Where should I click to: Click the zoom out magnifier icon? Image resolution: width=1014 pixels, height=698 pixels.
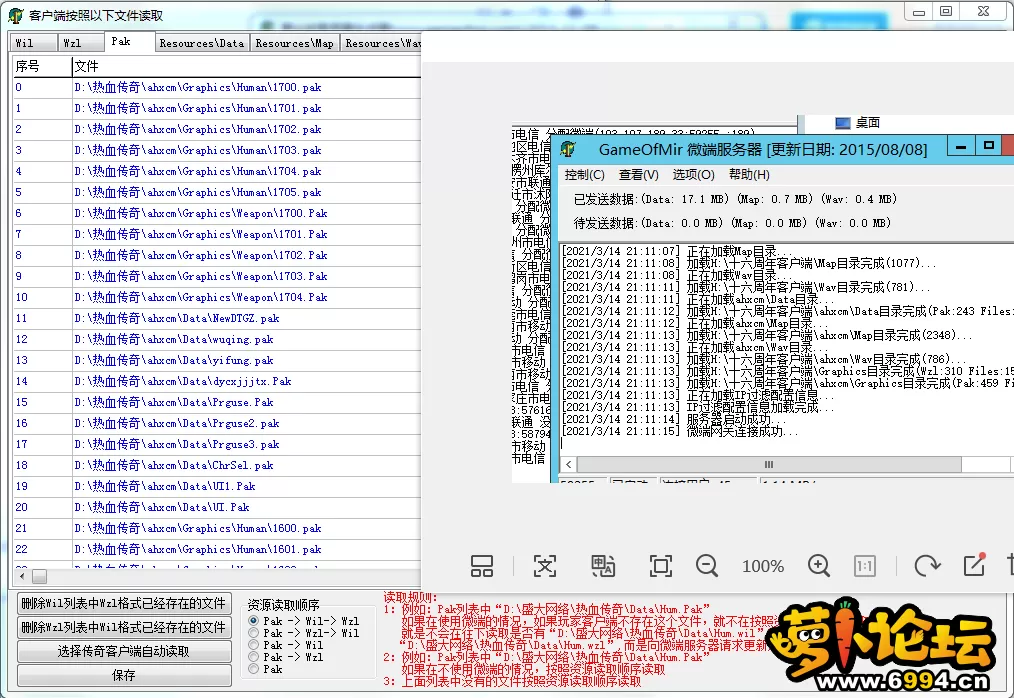click(x=707, y=566)
